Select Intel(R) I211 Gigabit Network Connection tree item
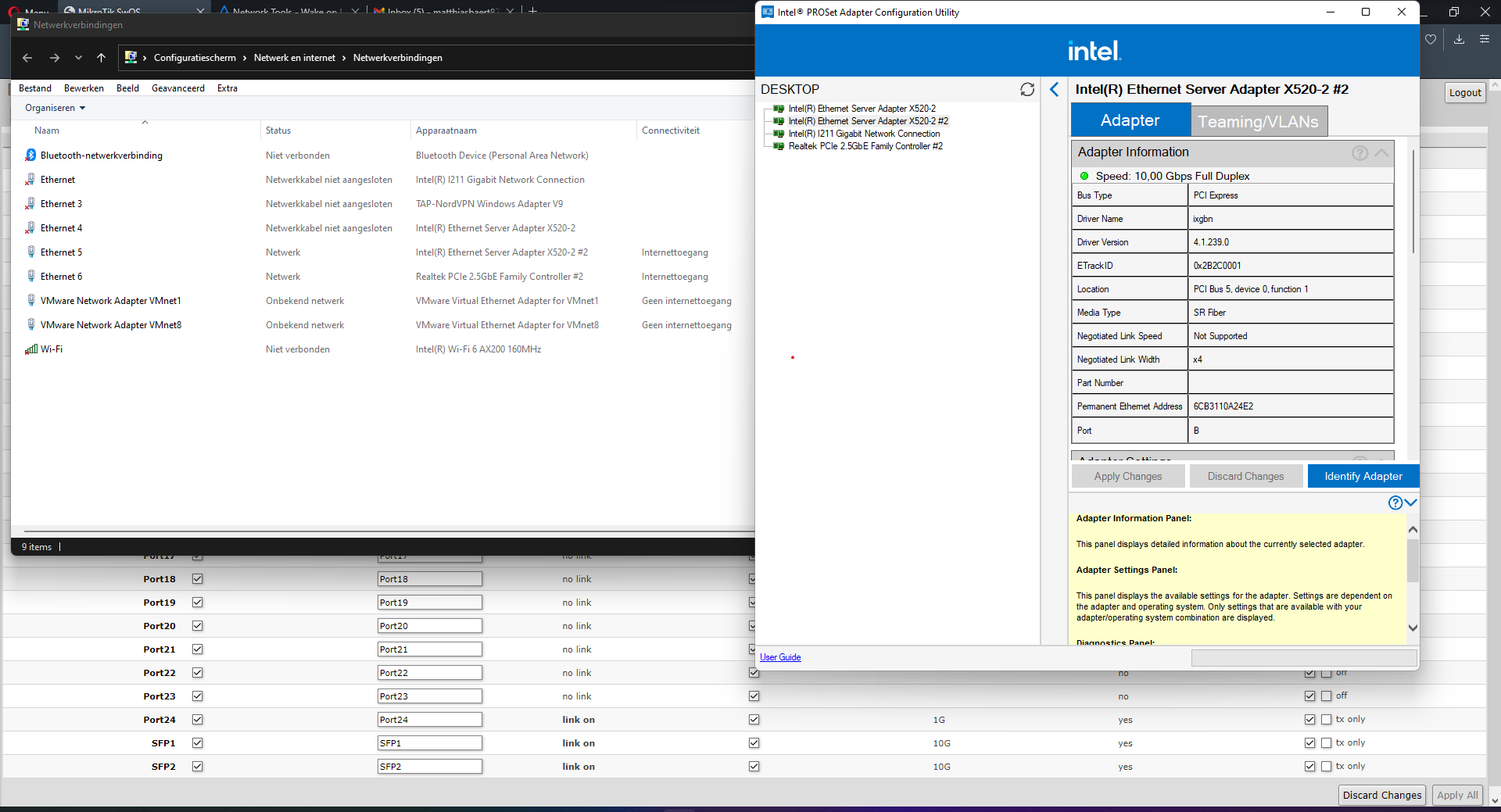The image size is (1501, 812). (864, 134)
